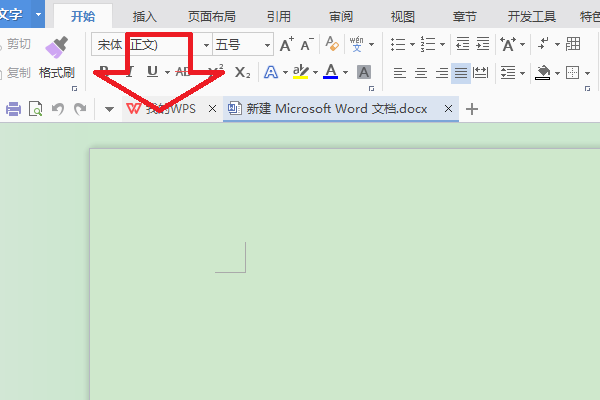Add a new document tab with plus
This screenshot has height=400, width=600.
472,109
